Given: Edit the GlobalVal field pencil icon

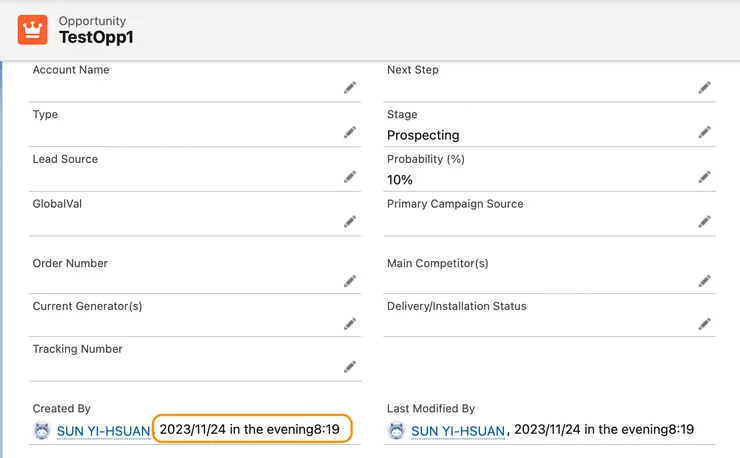Looking at the screenshot, I should 350,222.
